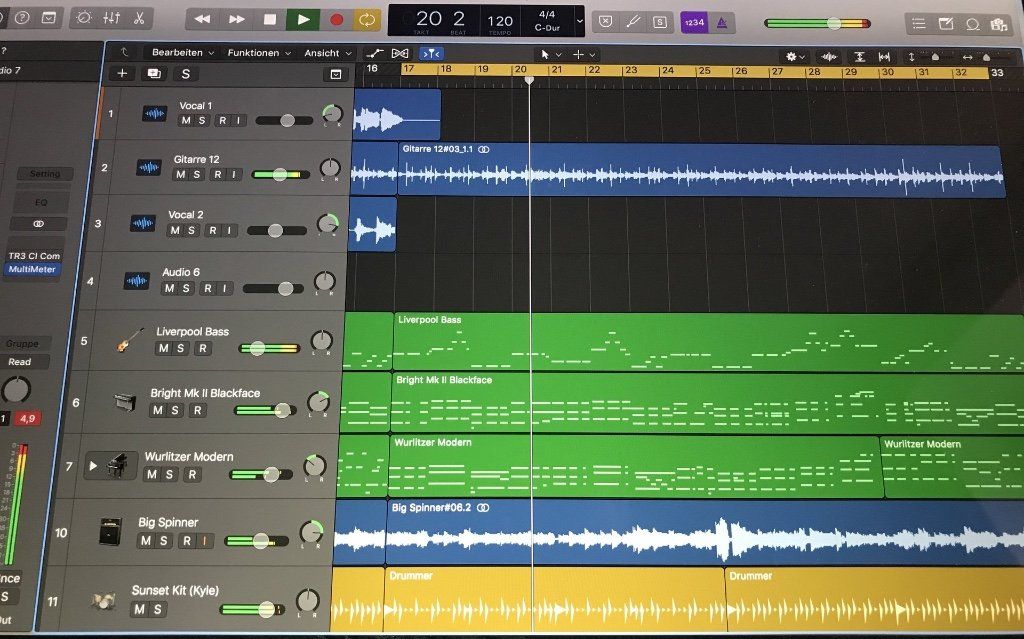Open the Mixer from the control bar
This screenshot has height=639, width=1024.
click(x=111, y=18)
